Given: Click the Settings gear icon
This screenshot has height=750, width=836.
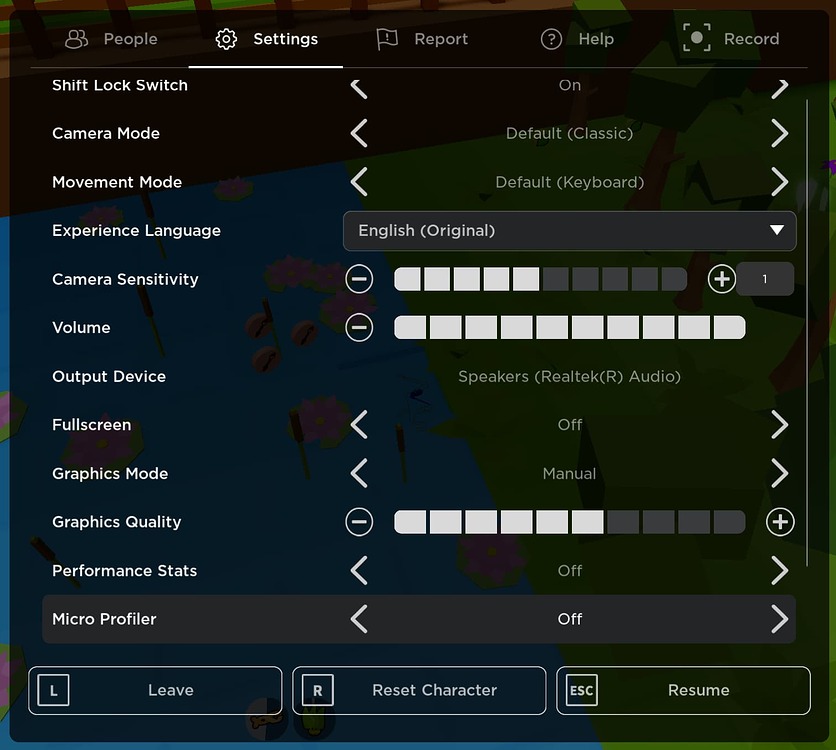Looking at the screenshot, I should point(227,38).
